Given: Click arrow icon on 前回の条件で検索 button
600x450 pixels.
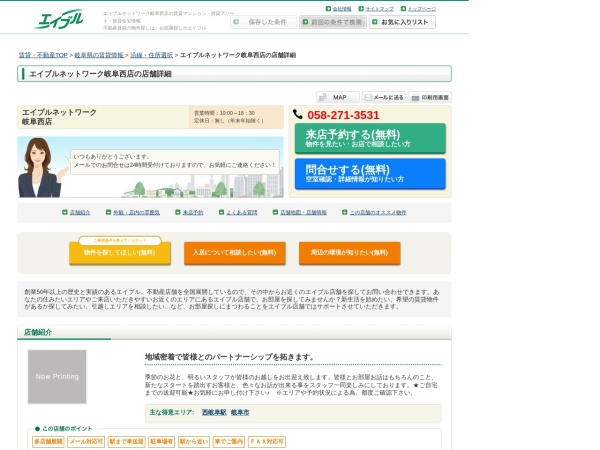Looking at the screenshot, I should pyautogui.click(x=305, y=22).
